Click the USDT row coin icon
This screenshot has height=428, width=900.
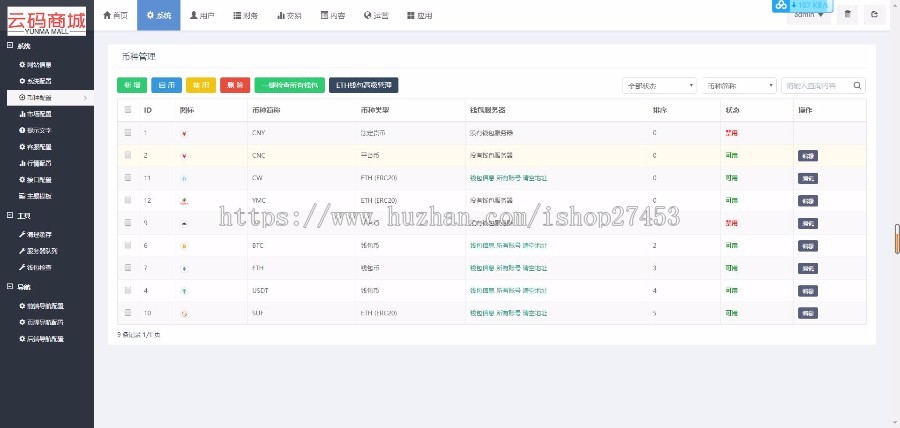(x=184, y=291)
